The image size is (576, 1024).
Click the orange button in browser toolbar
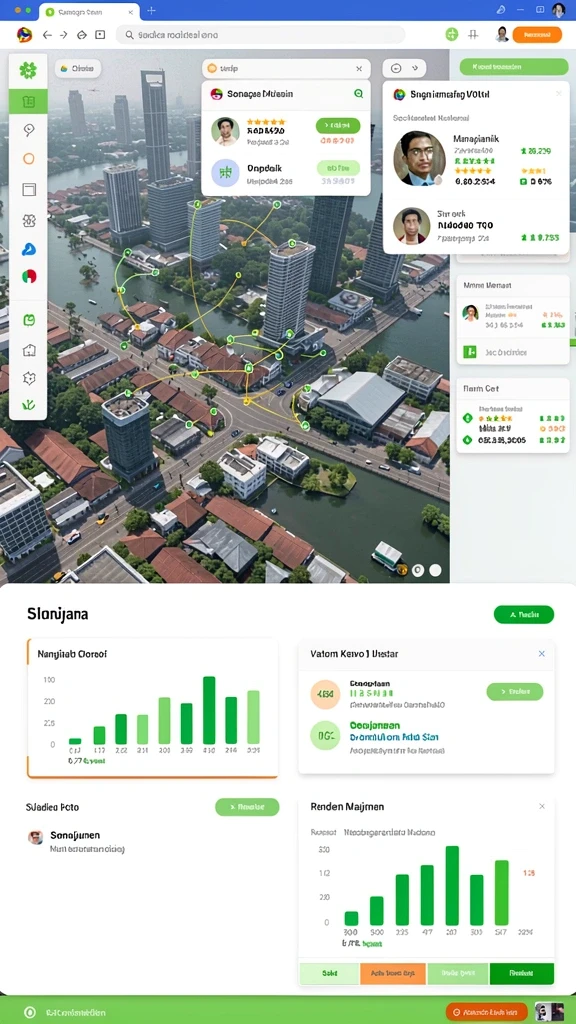tap(537, 35)
